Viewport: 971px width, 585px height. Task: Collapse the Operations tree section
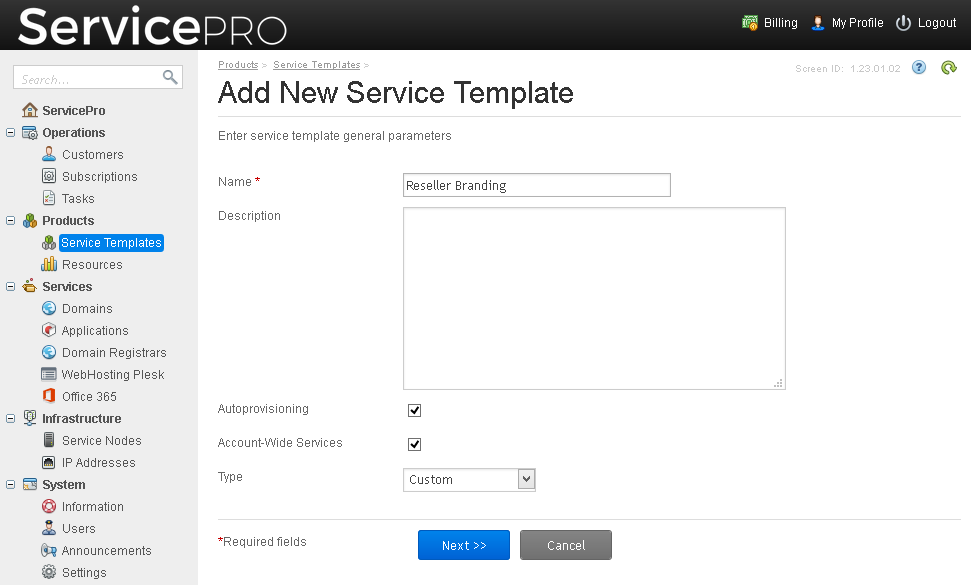(x=11, y=132)
